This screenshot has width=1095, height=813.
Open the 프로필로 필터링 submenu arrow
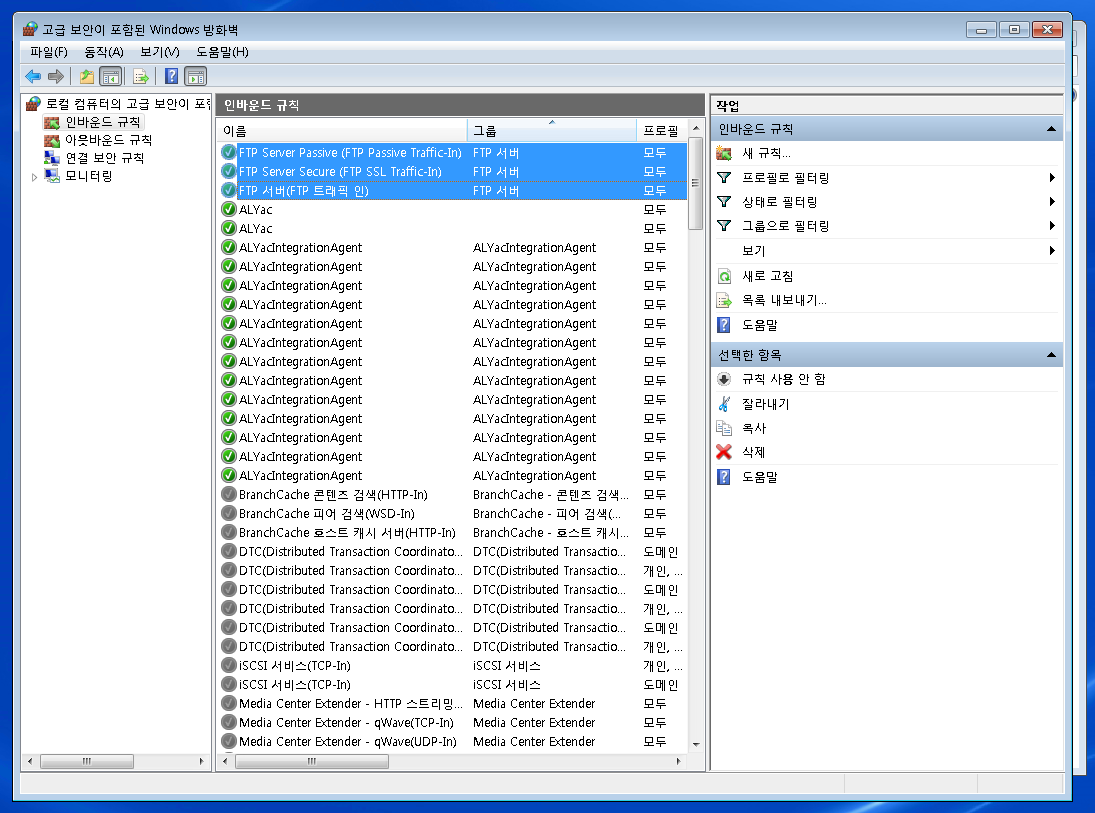(1052, 177)
